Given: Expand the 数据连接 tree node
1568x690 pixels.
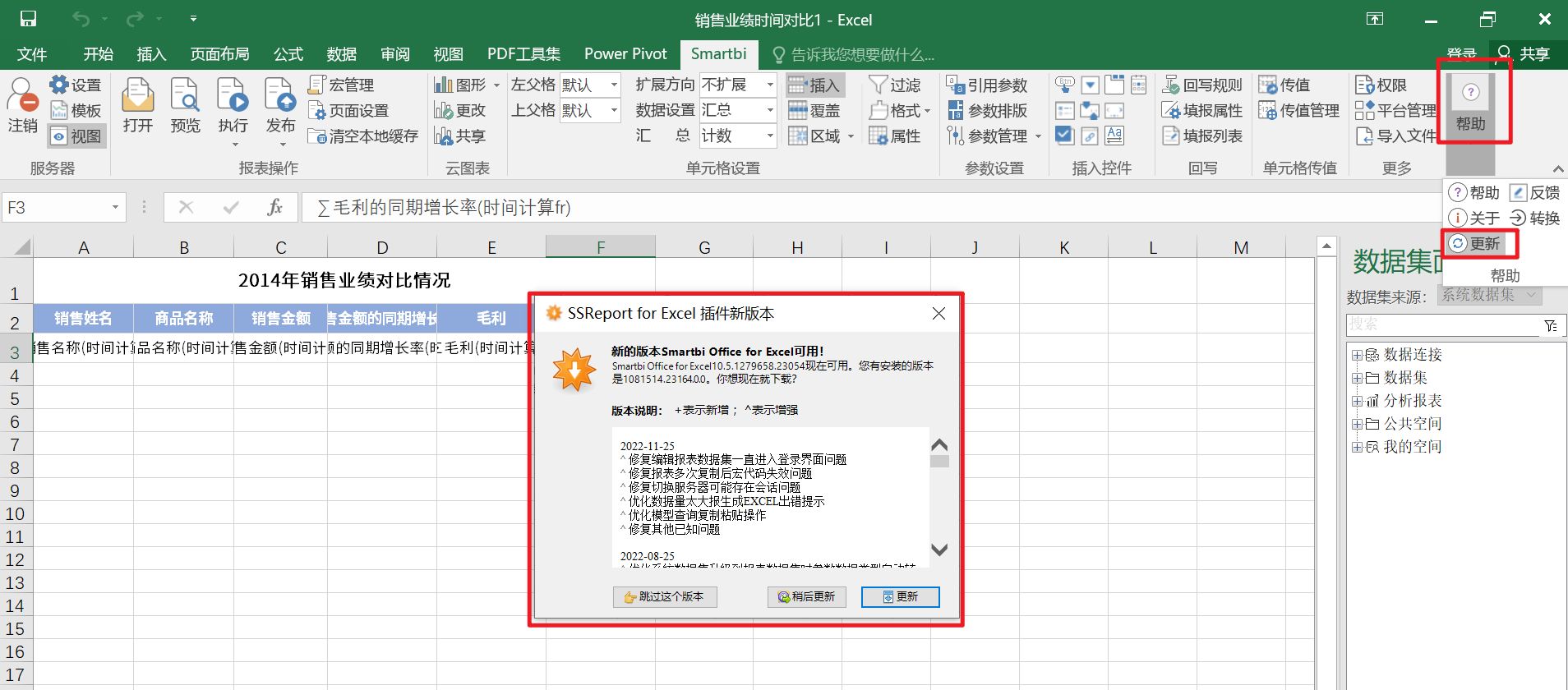Looking at the screenshot, I should (x=1357, y=355).
